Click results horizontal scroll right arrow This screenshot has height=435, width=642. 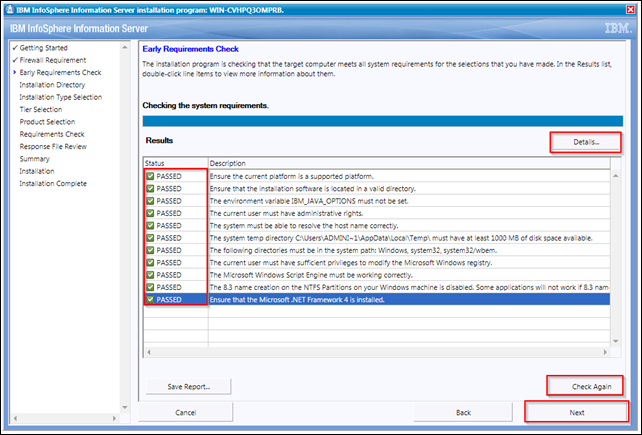[x=605, y=352]
